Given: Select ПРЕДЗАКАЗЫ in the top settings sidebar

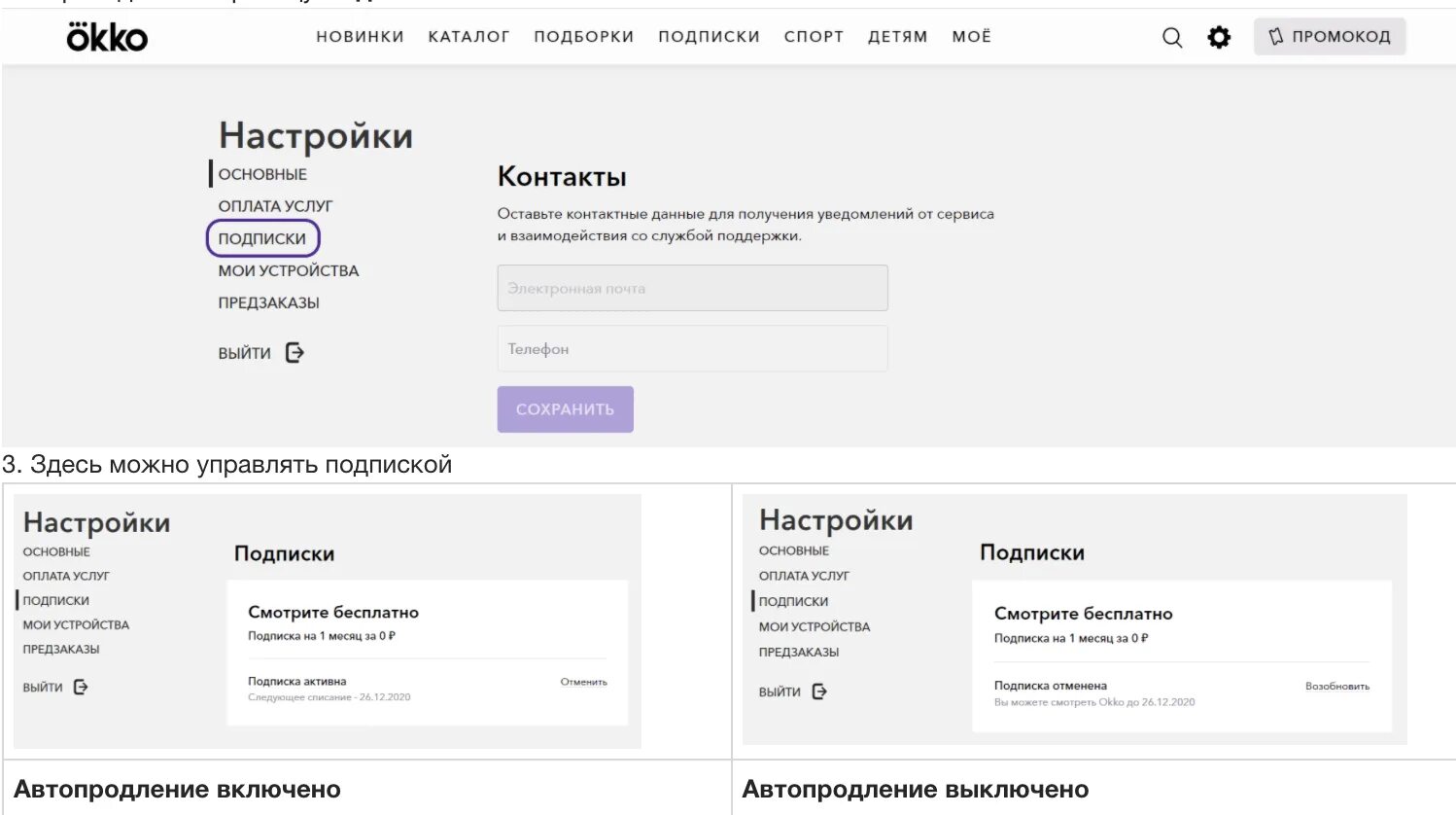Looking at the screenshot, I should [268, 302].
